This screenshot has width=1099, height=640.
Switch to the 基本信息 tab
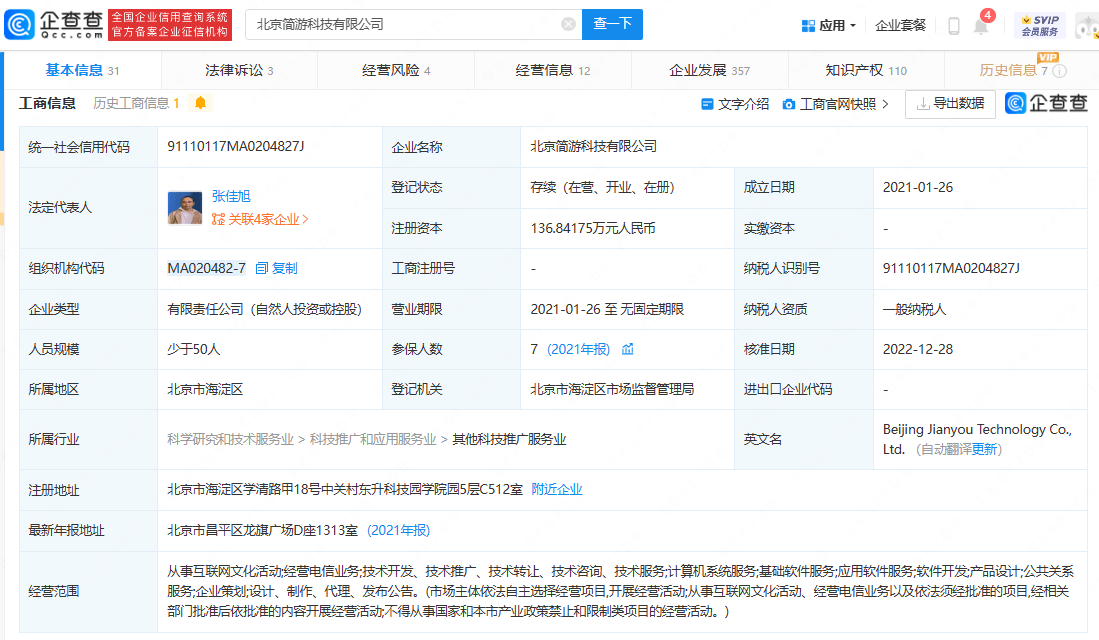82,70
